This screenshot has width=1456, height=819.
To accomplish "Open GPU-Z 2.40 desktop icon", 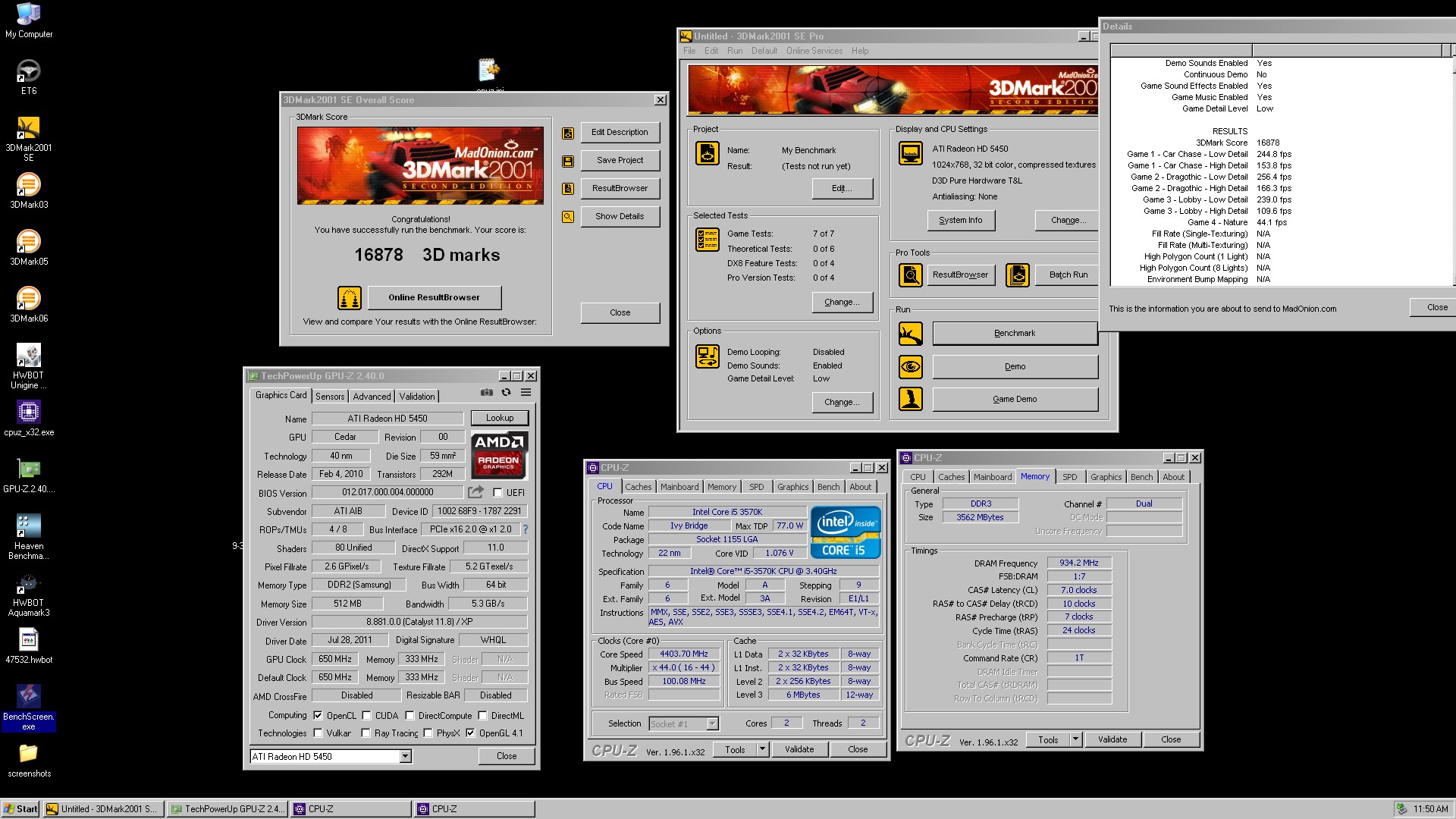I will coord(29,475).
